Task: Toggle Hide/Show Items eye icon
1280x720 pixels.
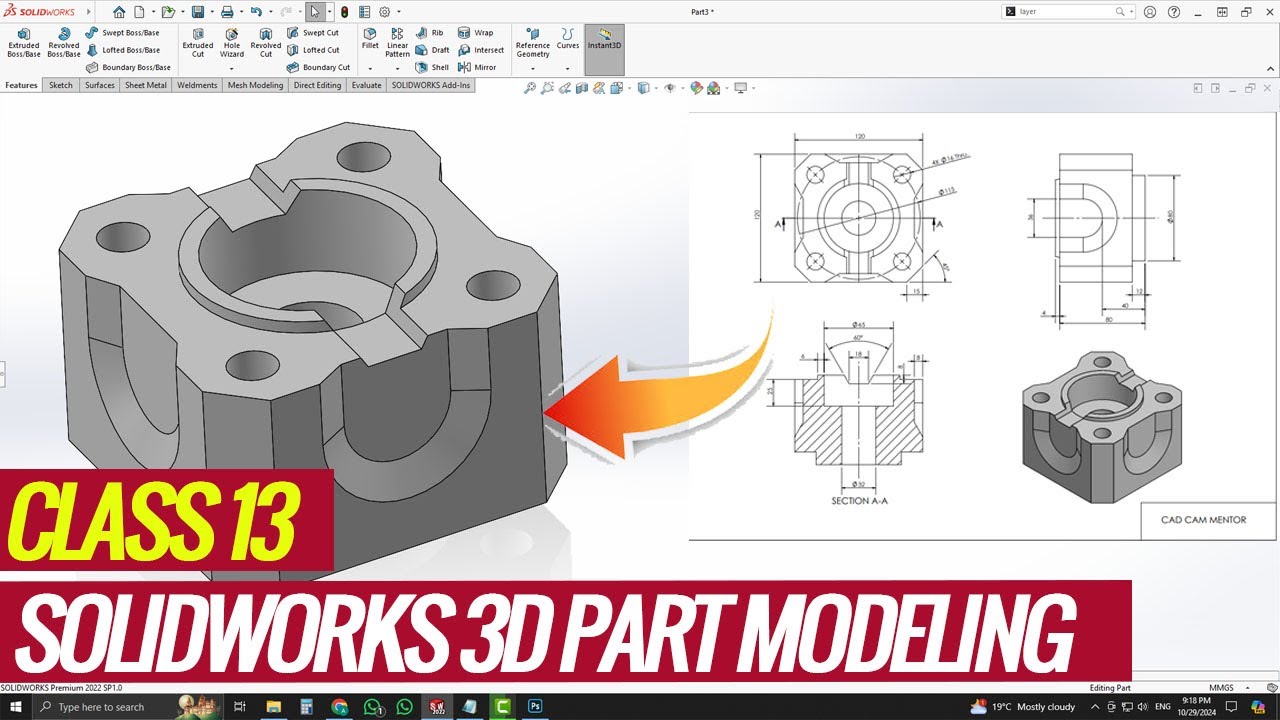Action: click(x=671, y=88)
